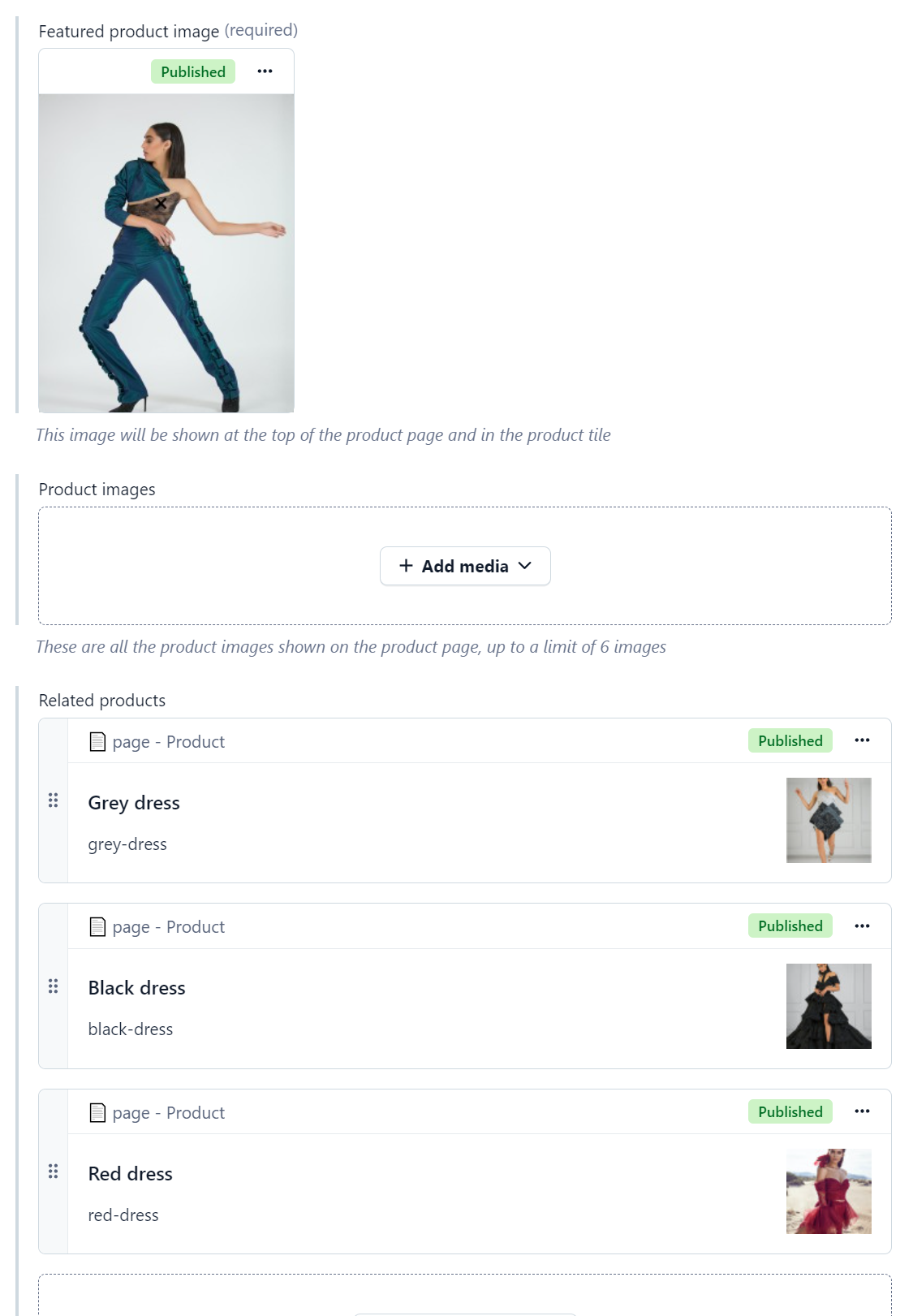The width and height of the screenshot is (913, 1316).
Task: Click Published status on Black dress
Action: click(x=790, y=926)
